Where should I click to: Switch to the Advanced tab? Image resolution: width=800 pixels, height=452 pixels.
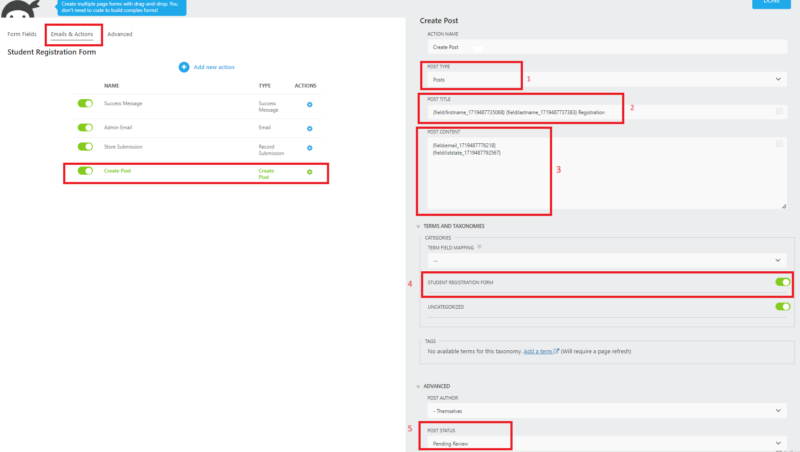(x=120, y=34)
